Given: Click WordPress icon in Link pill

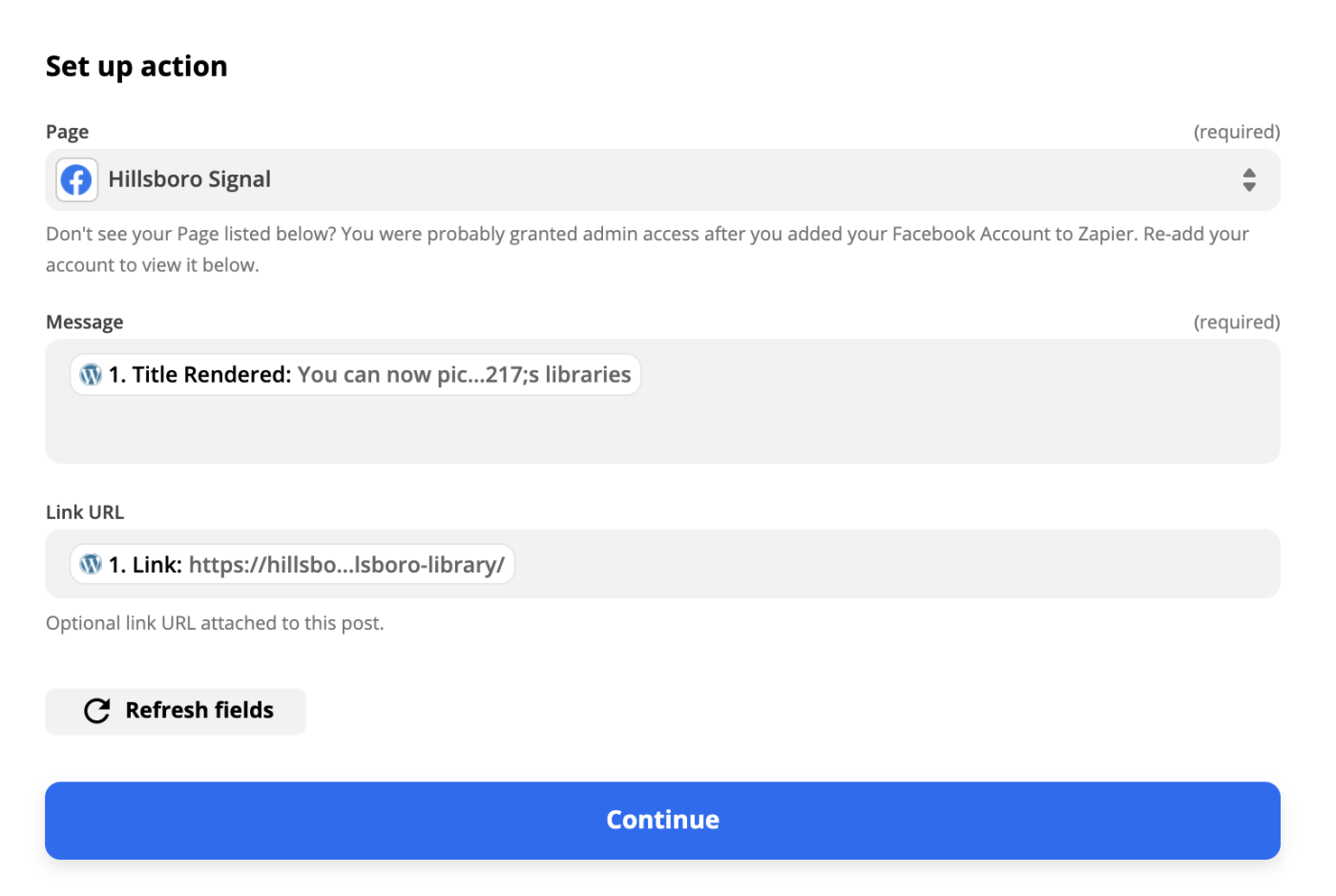Looking at the screenshot, I should (x=91, y=565).
